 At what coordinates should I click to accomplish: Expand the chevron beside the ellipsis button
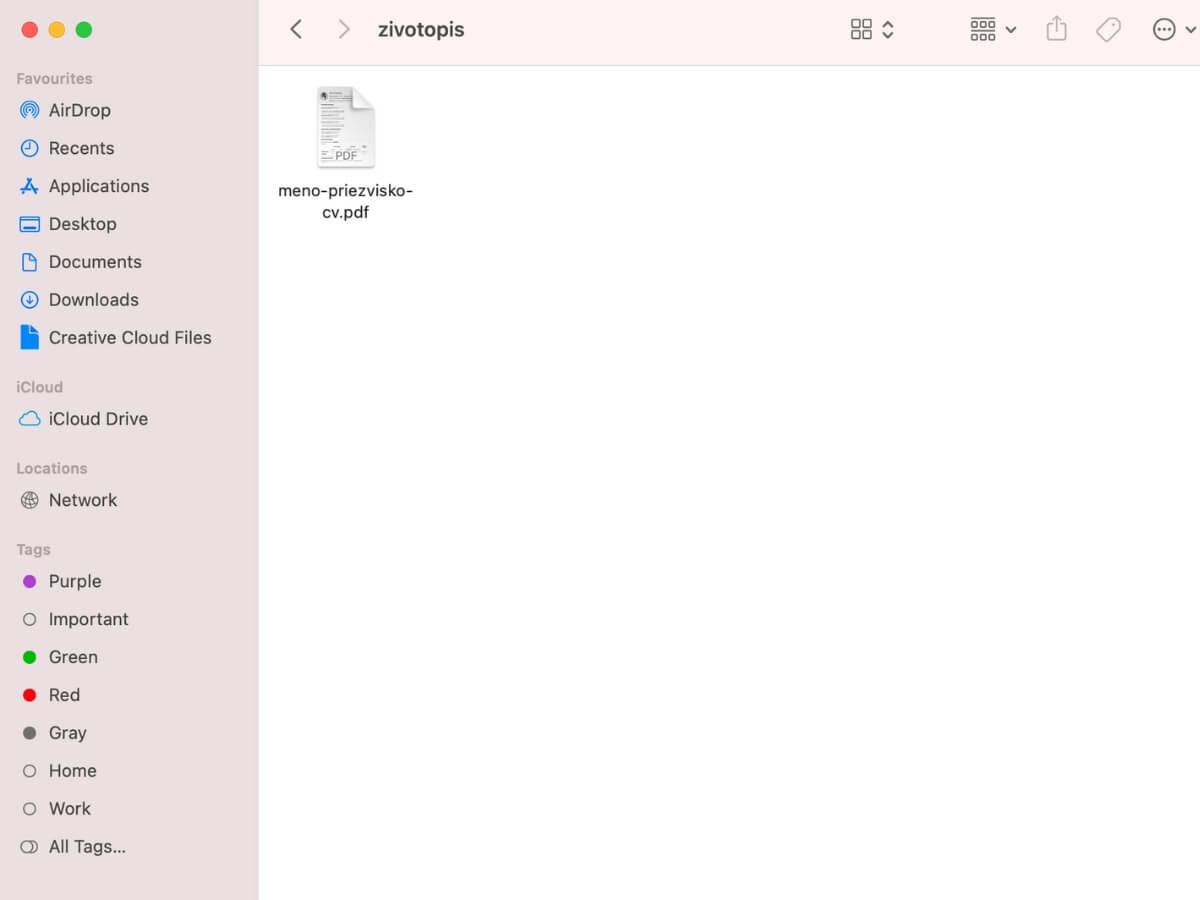pos(1190,30)
